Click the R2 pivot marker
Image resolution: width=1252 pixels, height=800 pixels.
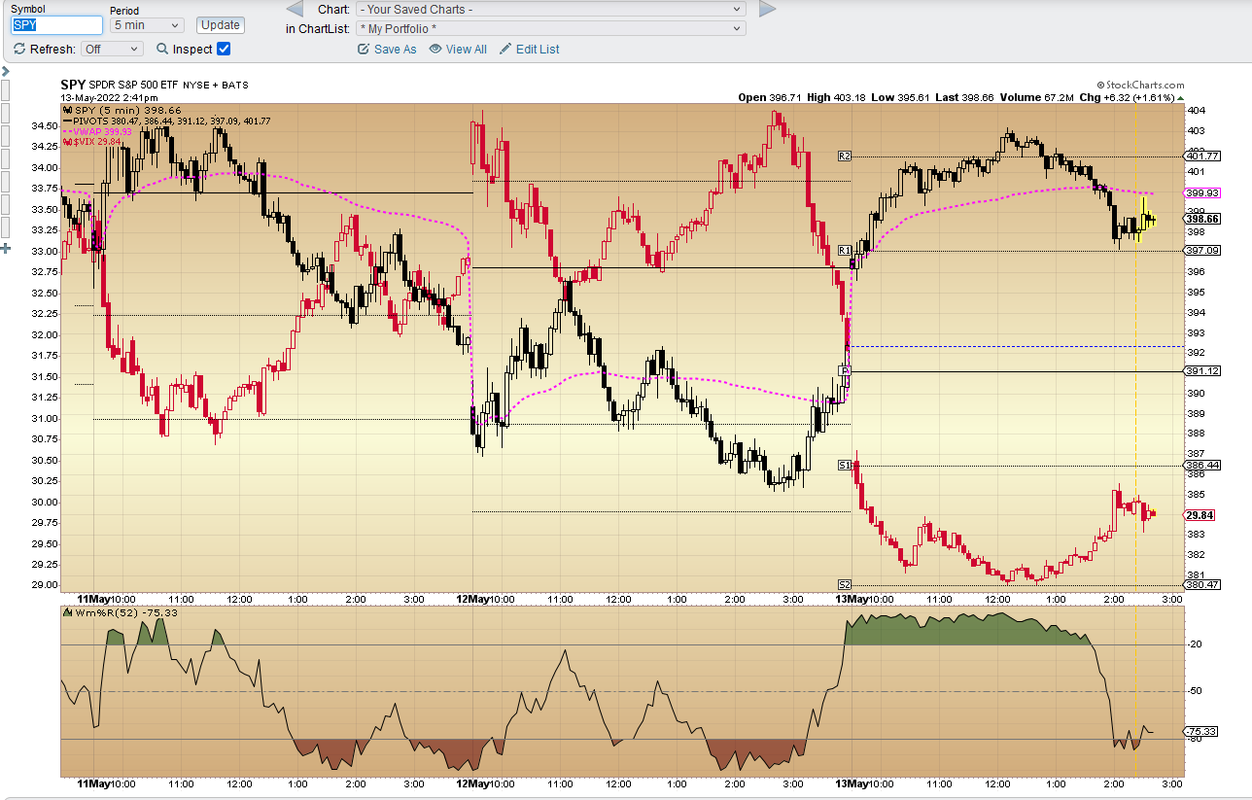click(844, 156)
